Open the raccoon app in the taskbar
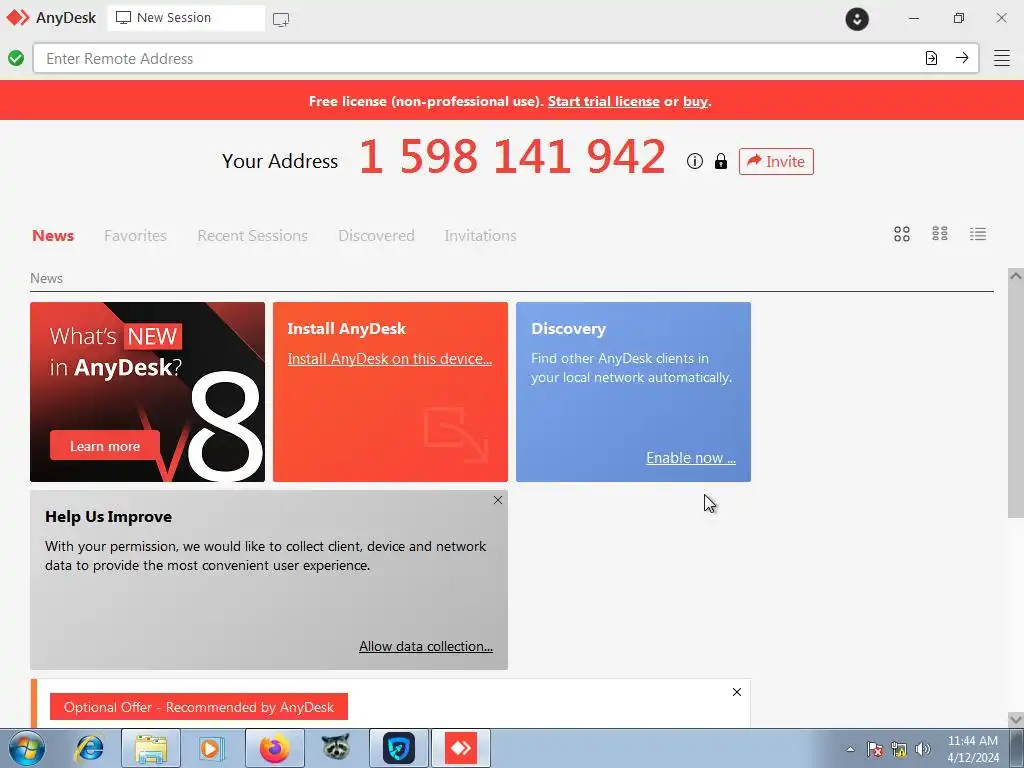This screenshot has height=768, width=1024. pyautogui.click(x=336, y=748)
